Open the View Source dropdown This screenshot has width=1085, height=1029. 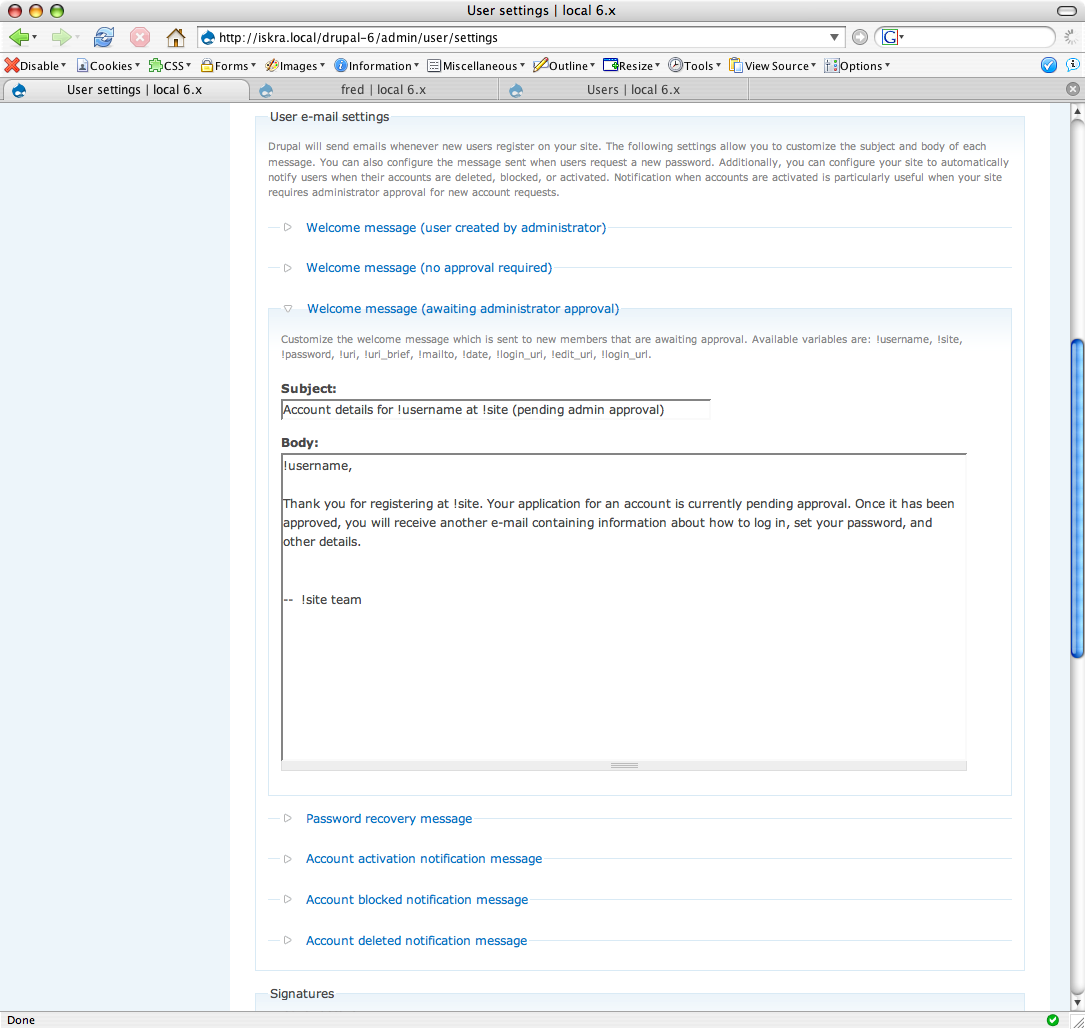tap(770, 65)
